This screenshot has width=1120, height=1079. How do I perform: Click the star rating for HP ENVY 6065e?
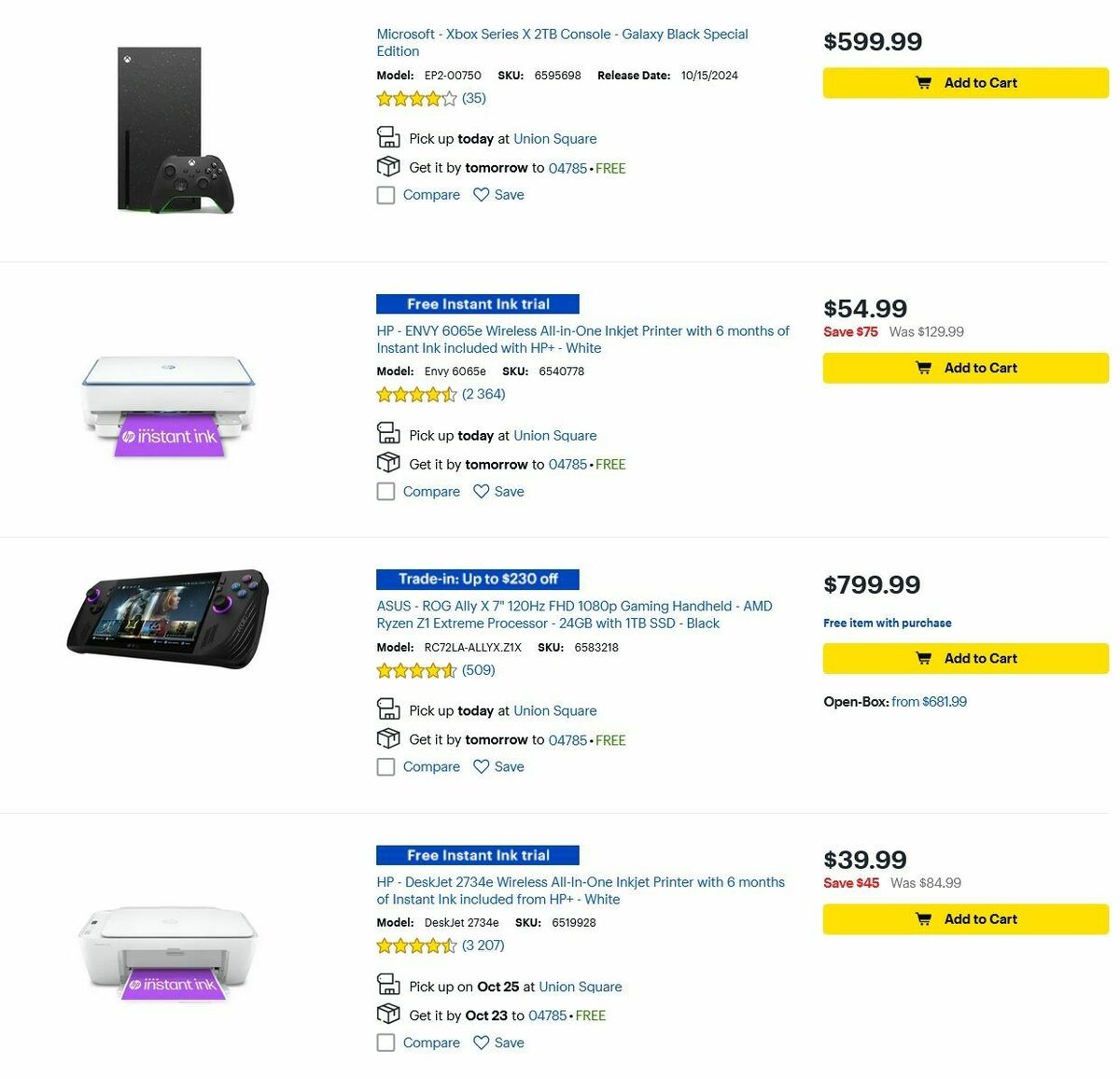(x=416, y=394)
